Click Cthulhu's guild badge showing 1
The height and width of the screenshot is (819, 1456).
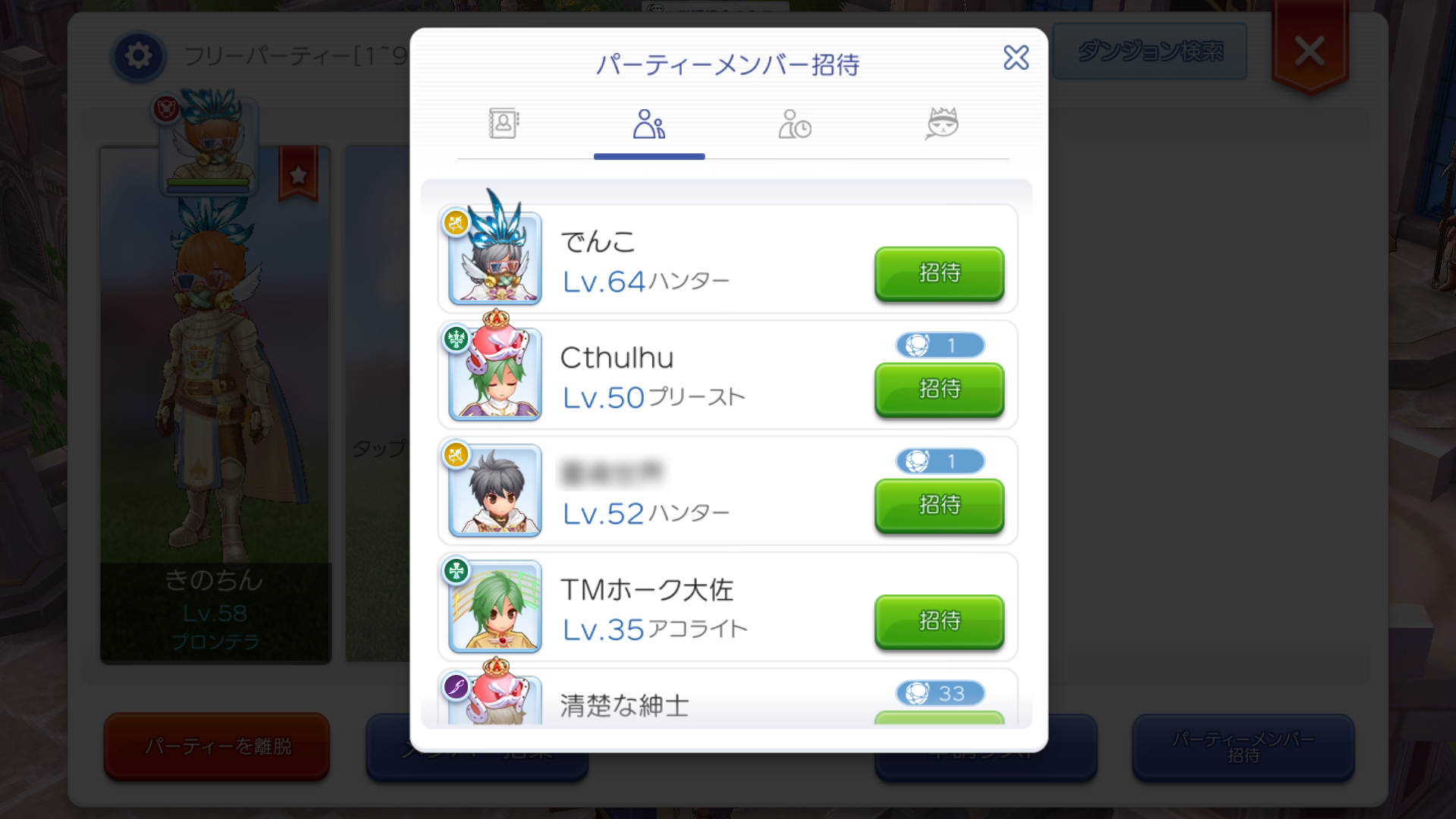[940, 346]
